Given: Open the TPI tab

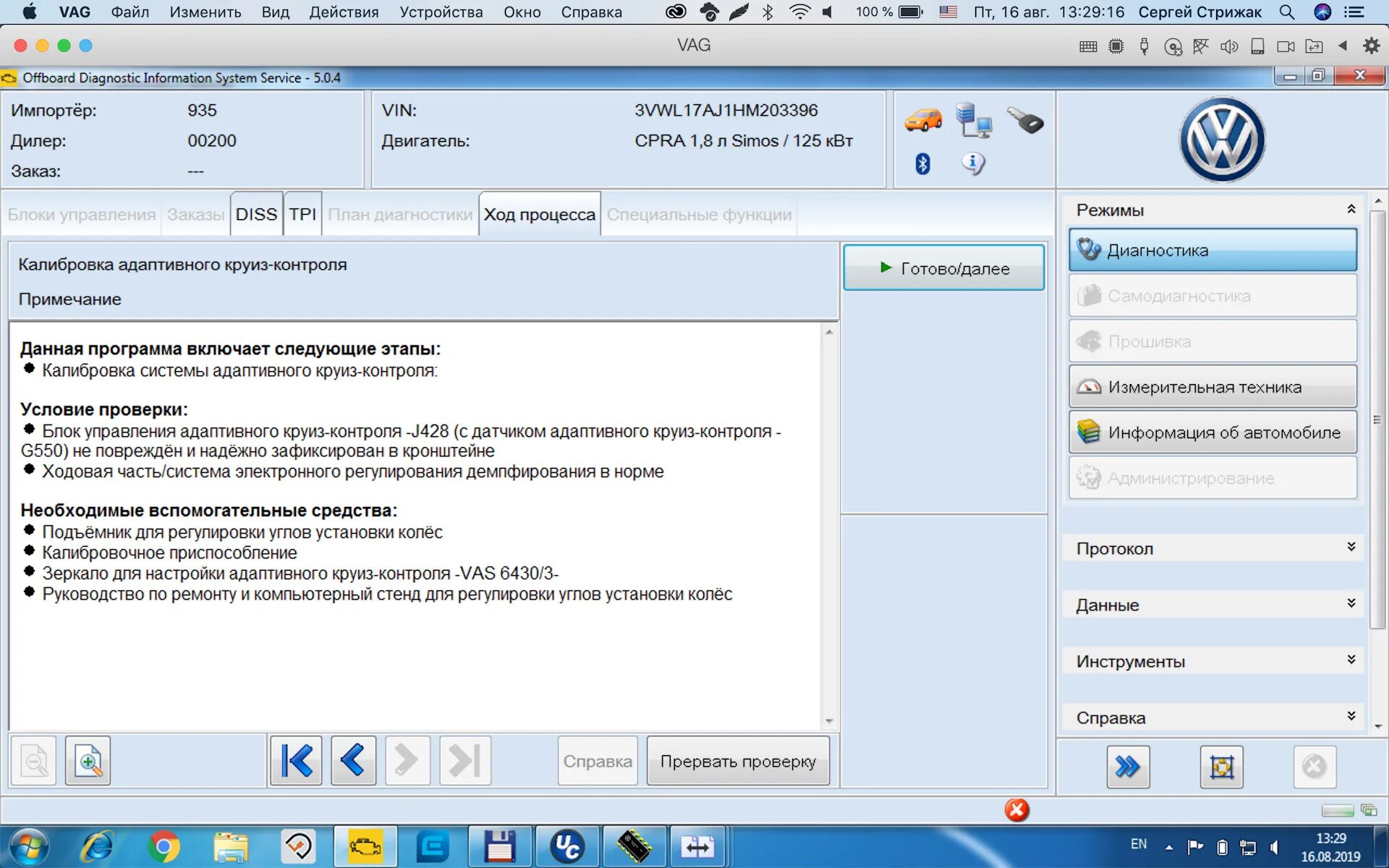Looking at the screenshot, I should [302, 215].
